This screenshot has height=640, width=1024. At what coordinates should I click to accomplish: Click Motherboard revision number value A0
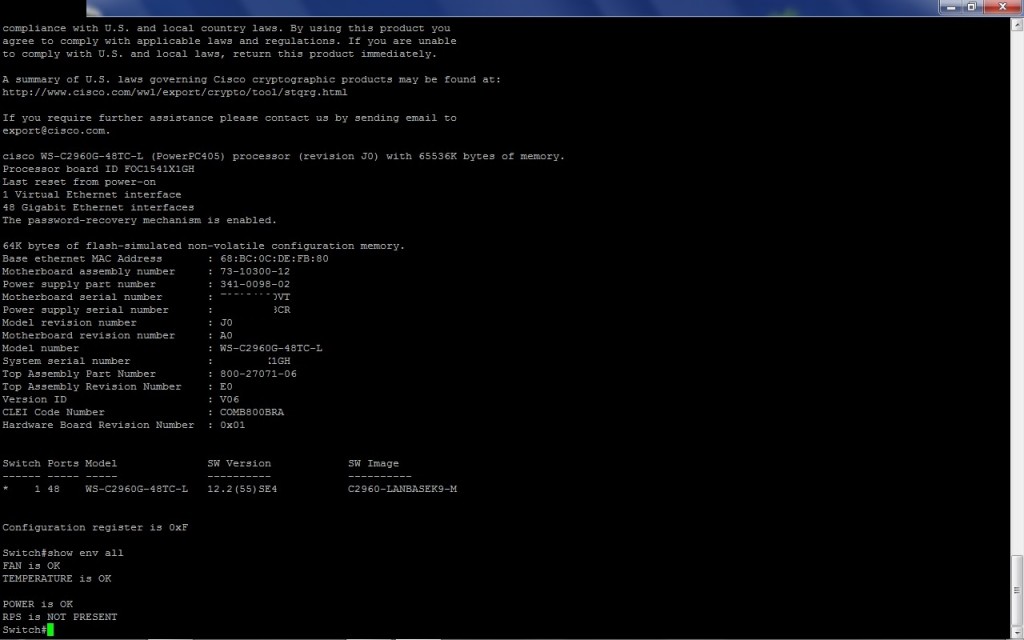226,335
